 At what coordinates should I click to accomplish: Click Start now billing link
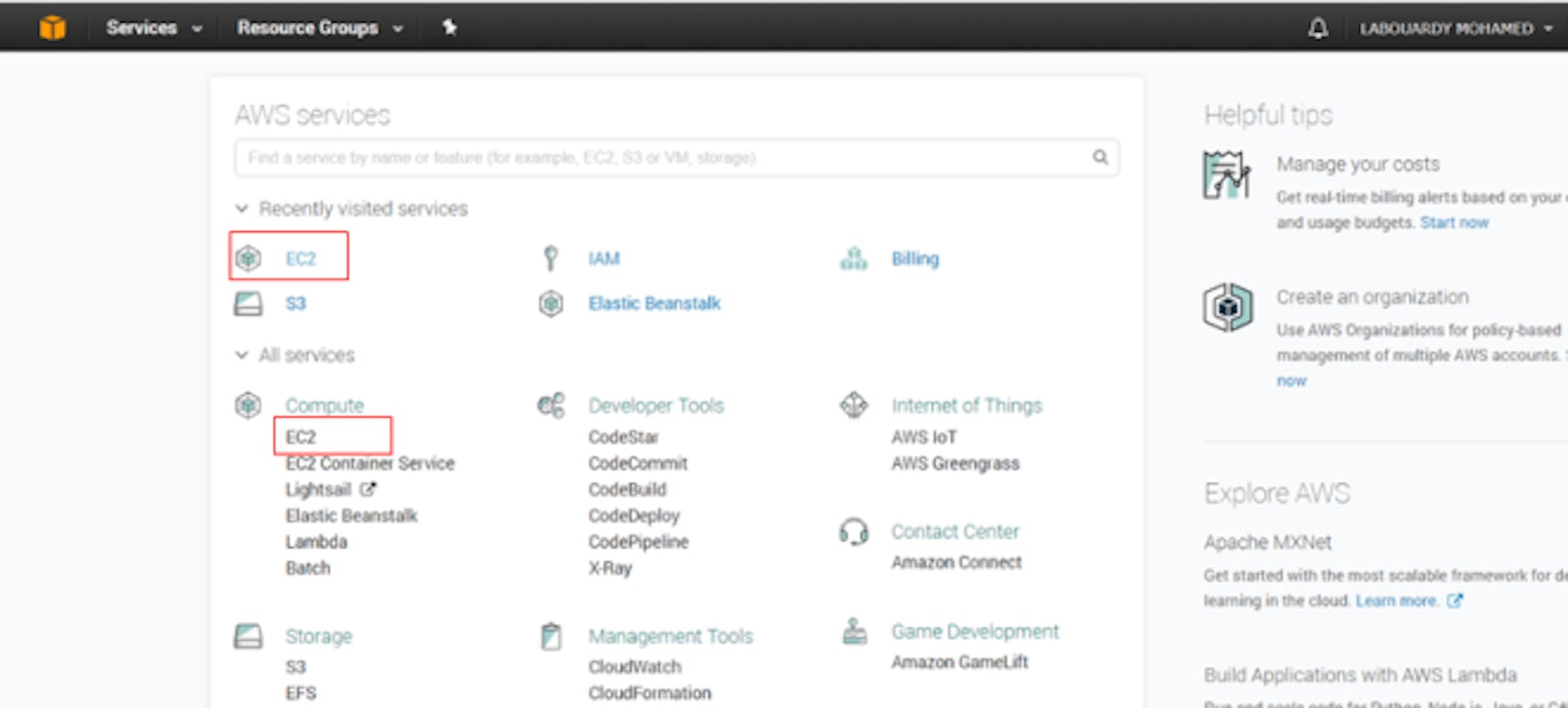point(1454,222)
